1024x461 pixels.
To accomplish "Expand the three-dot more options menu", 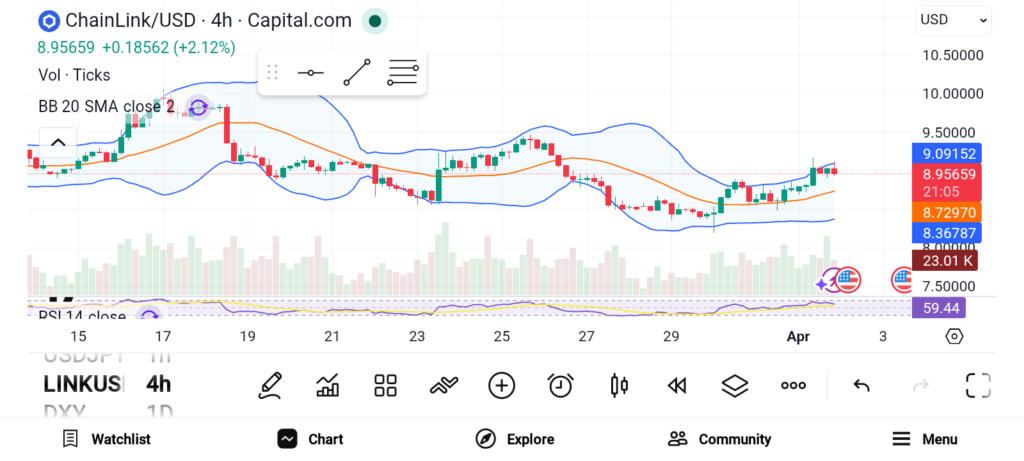I will tap(793, 385).
